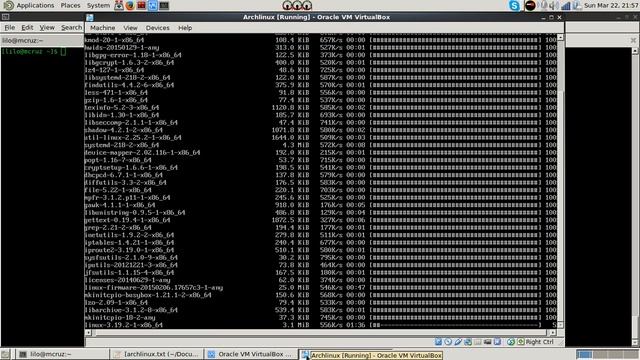Click the VM horizontal scrollbar left arrow

point(88,333)
